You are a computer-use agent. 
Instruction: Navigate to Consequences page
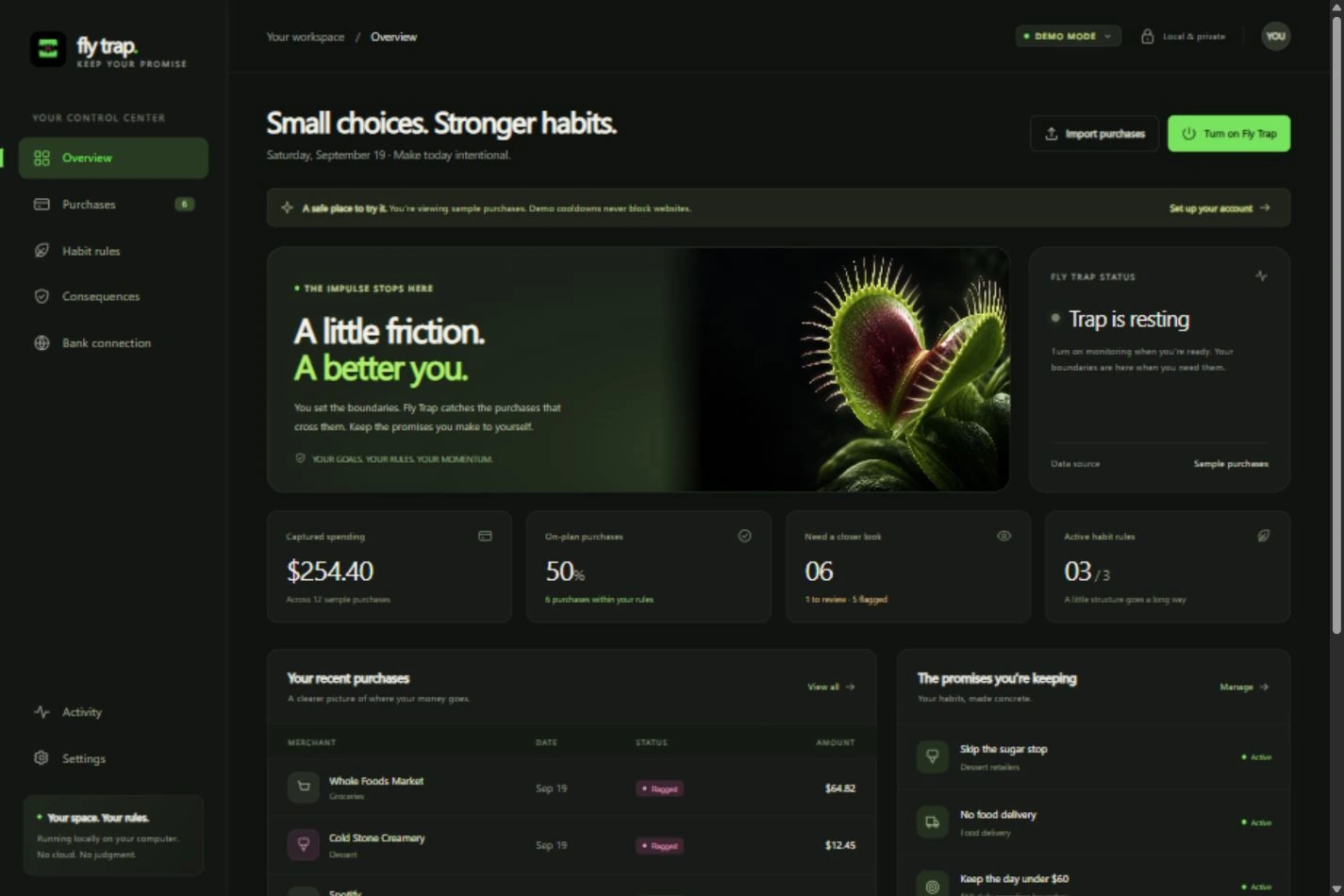tap(113, 296)
